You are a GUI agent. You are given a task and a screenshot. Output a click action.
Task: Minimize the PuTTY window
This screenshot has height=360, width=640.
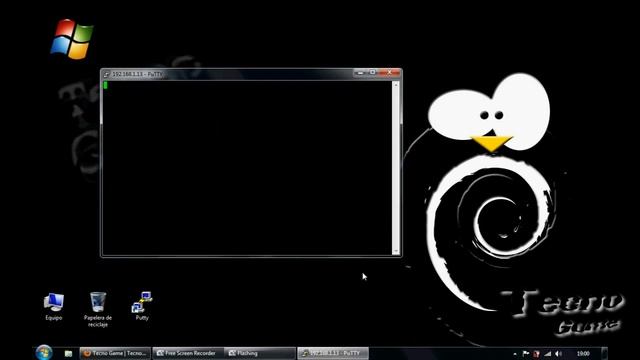point(360,73)
